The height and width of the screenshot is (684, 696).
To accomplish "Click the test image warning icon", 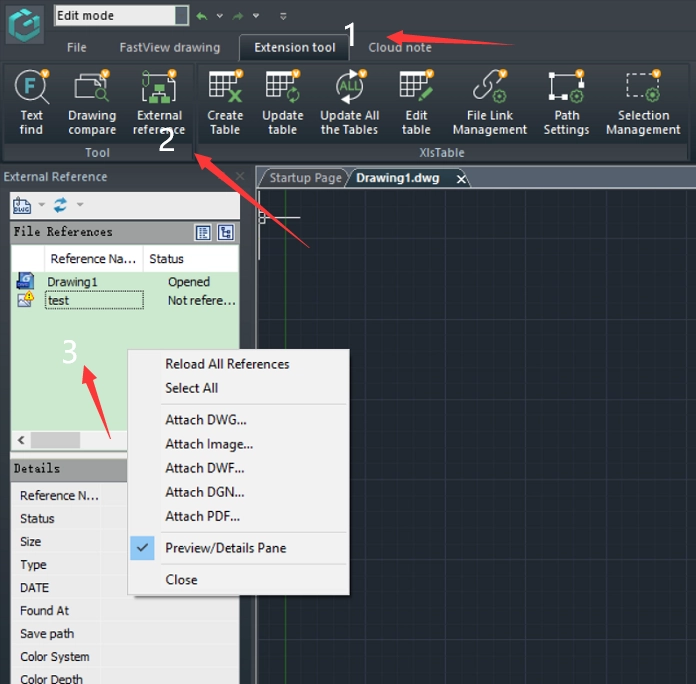I will [25, 300].
